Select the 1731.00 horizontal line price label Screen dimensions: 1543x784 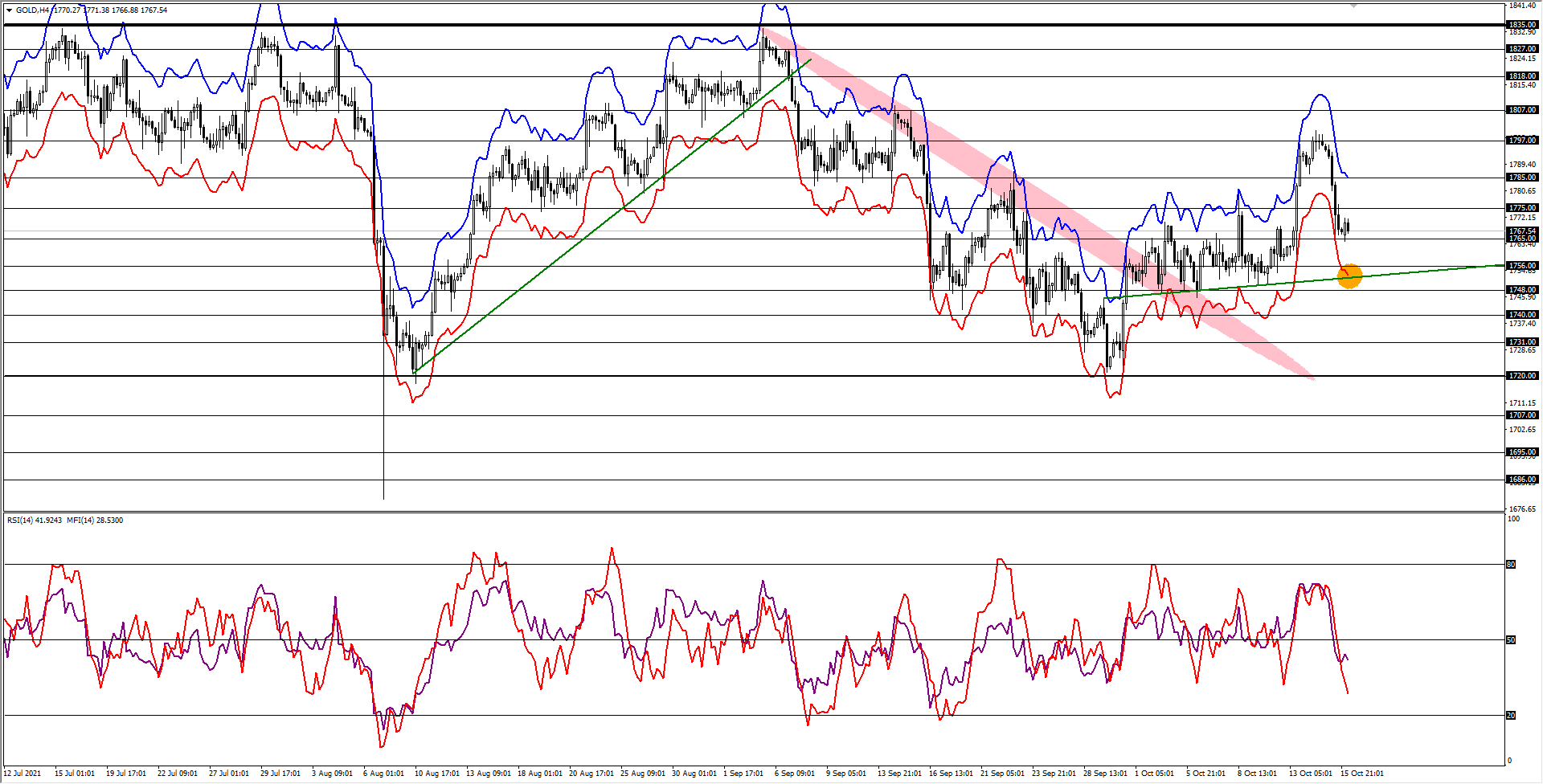tap(1522, 342)
